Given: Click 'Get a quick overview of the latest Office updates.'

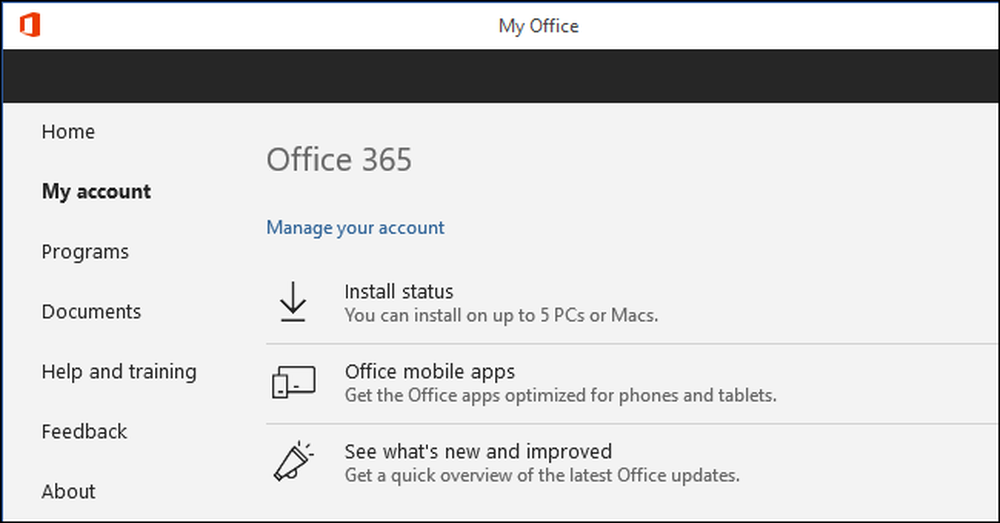Looking at the screenshot, I should (x=542, y=475).
